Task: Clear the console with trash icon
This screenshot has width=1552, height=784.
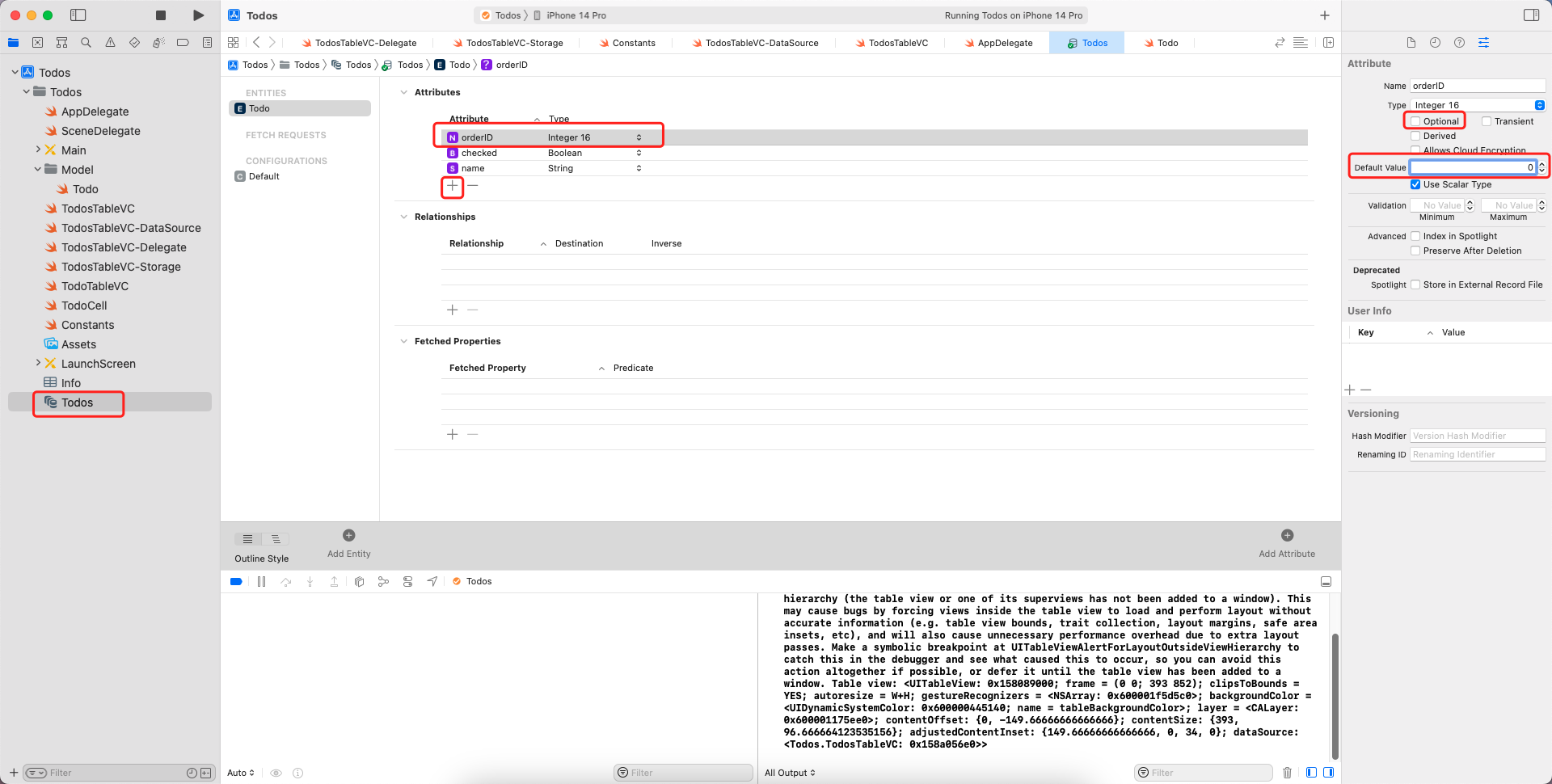Action: [x=1287, y=773]
